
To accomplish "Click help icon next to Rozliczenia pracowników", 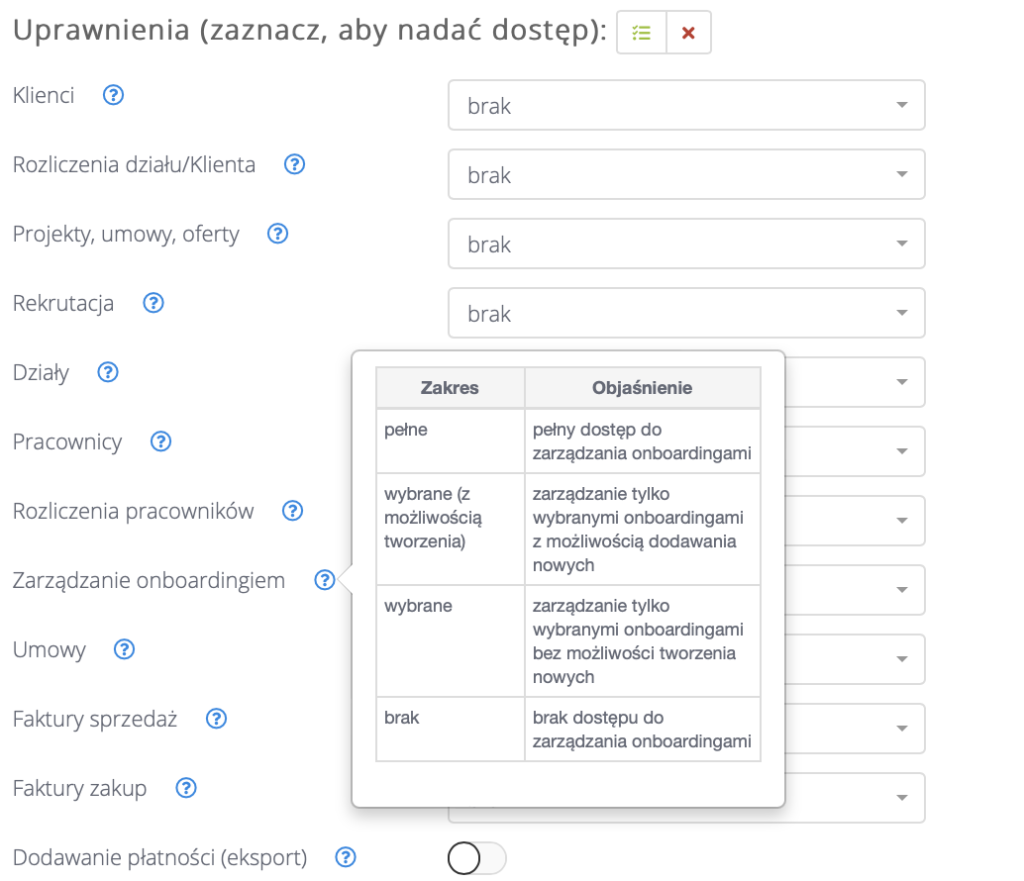I will tap(292, 511).
